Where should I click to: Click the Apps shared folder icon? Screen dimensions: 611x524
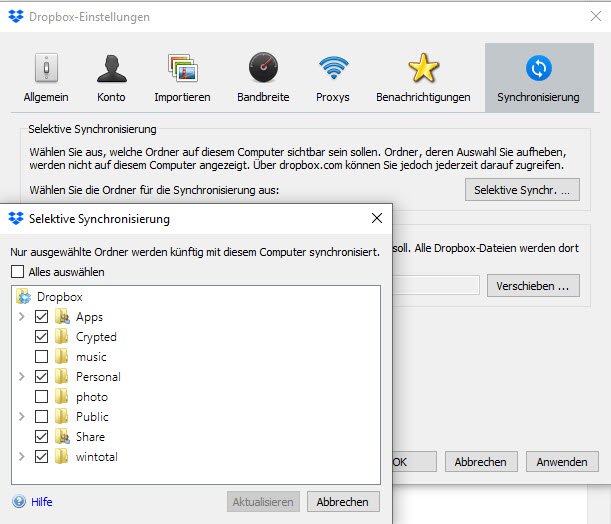pyautogui.click(x=62, y=316)
